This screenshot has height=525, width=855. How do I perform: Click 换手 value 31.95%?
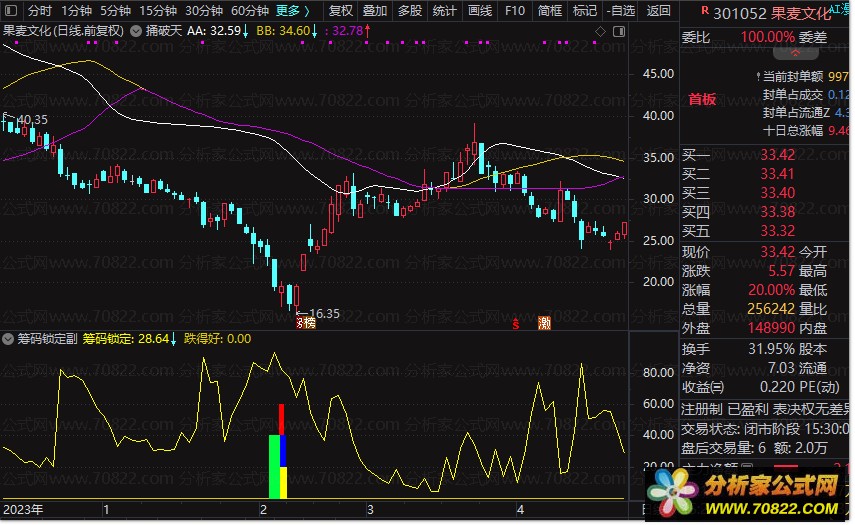point(771,349)
